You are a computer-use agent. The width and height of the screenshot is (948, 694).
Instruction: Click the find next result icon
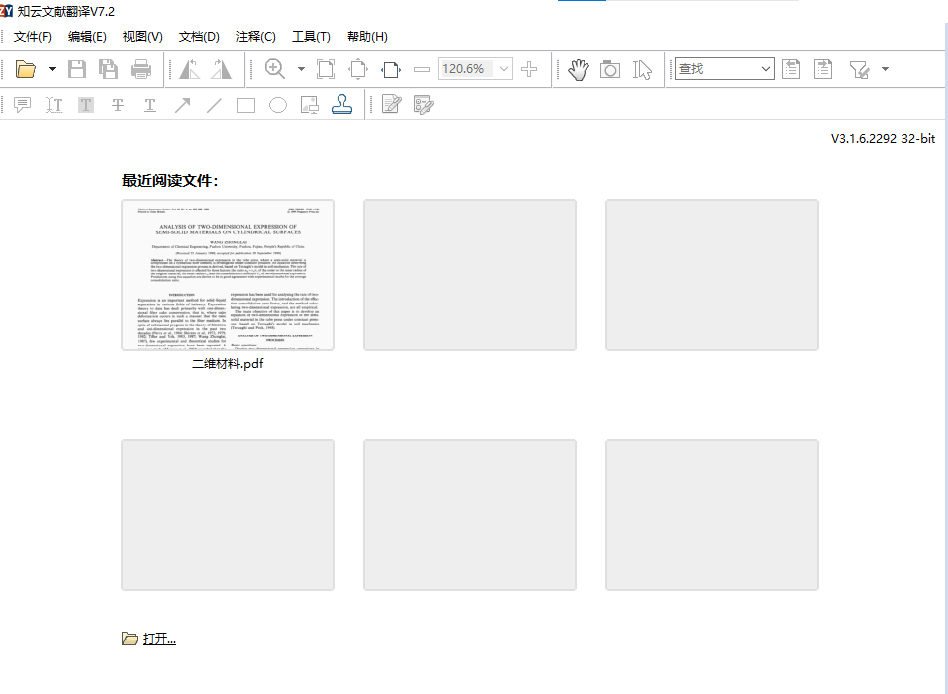pyautogui.click(x=823, y=69)
